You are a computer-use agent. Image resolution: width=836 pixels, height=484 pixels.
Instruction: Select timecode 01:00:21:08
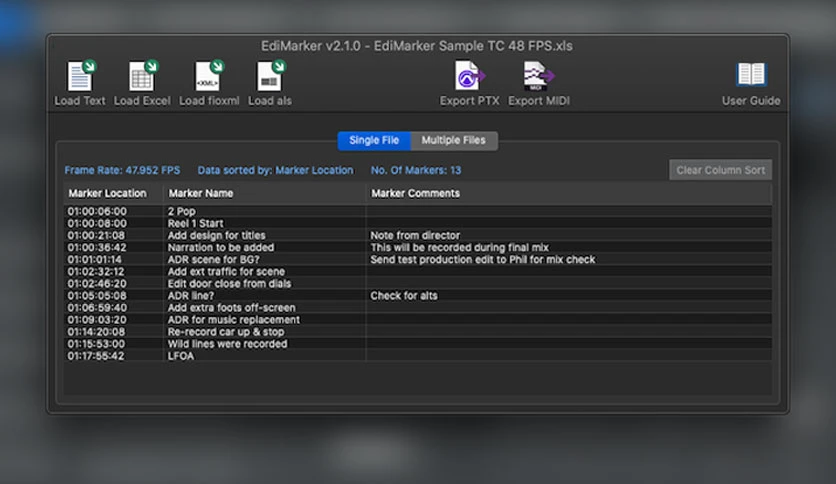coord(96,236)
